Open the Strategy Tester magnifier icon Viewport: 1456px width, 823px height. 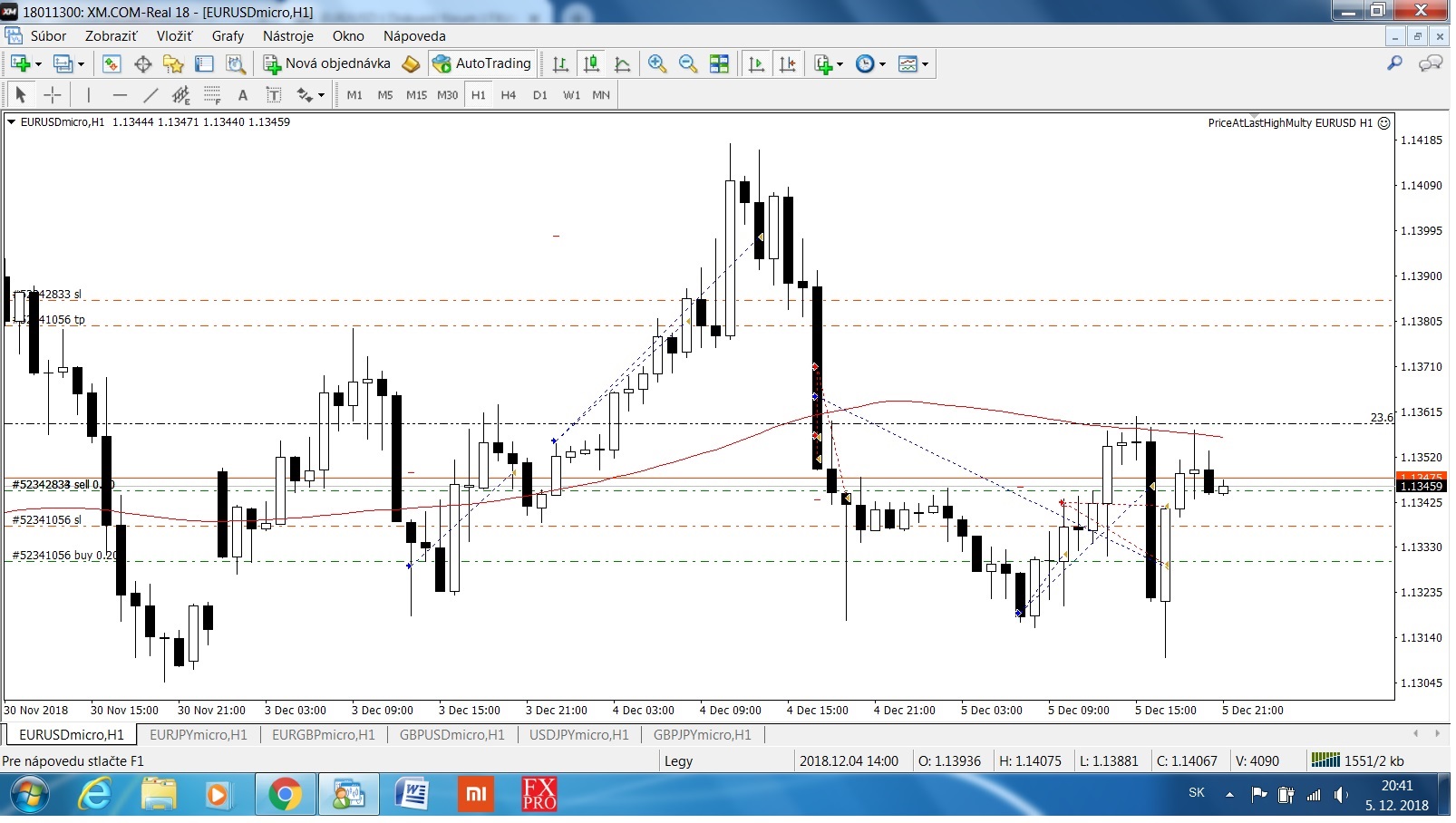point(235,63)
